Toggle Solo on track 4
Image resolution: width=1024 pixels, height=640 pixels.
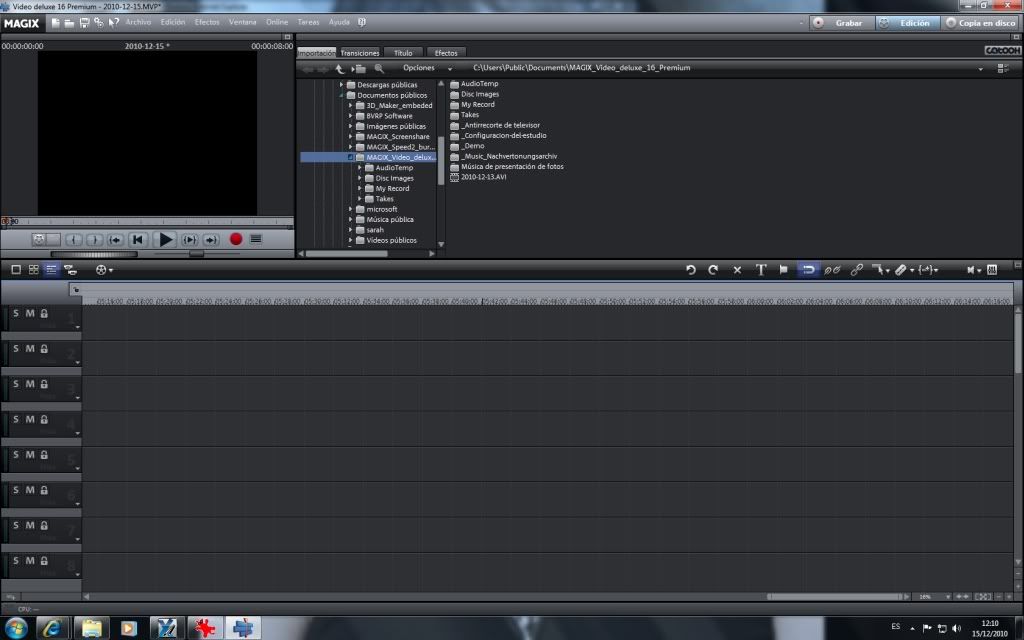click(x=16, y=419)
